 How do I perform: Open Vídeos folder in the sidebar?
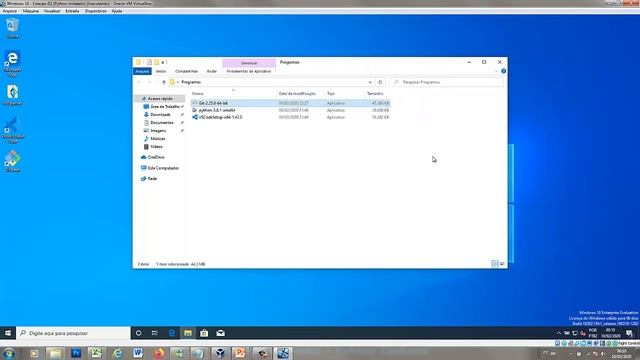[155, 147]
